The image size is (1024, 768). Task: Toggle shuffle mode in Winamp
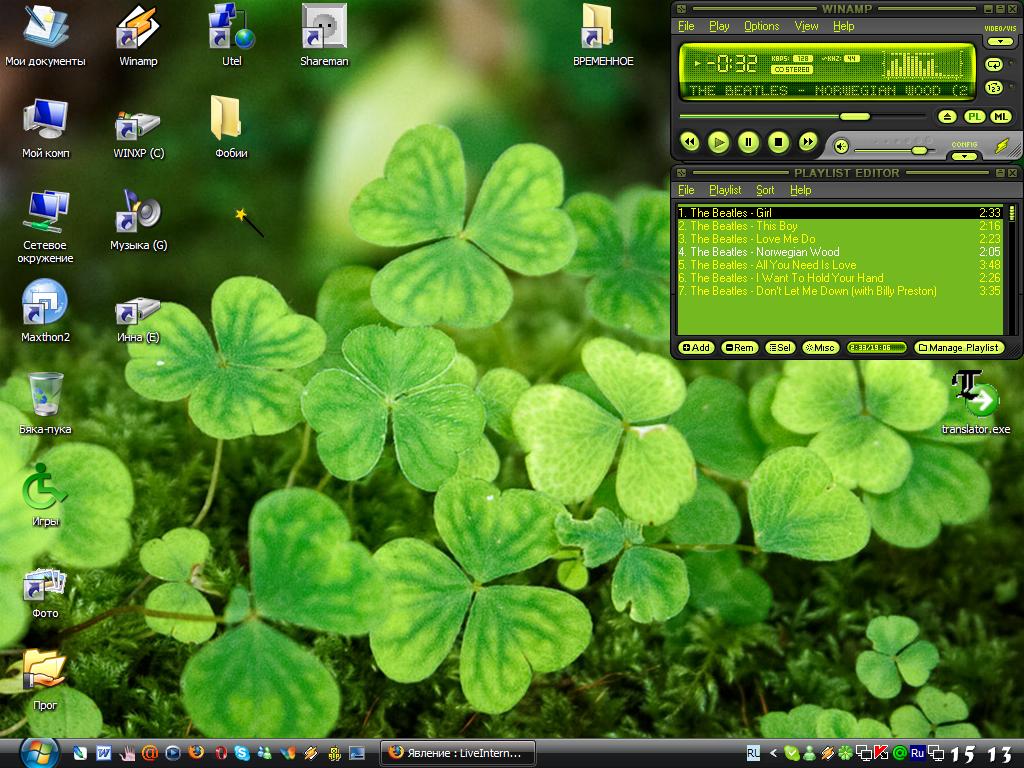[x=994, y=88]
